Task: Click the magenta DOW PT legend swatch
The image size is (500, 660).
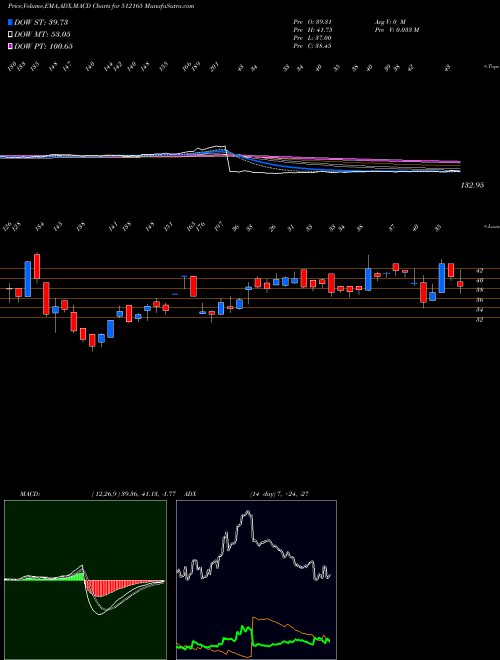Action: coord(11,46)
